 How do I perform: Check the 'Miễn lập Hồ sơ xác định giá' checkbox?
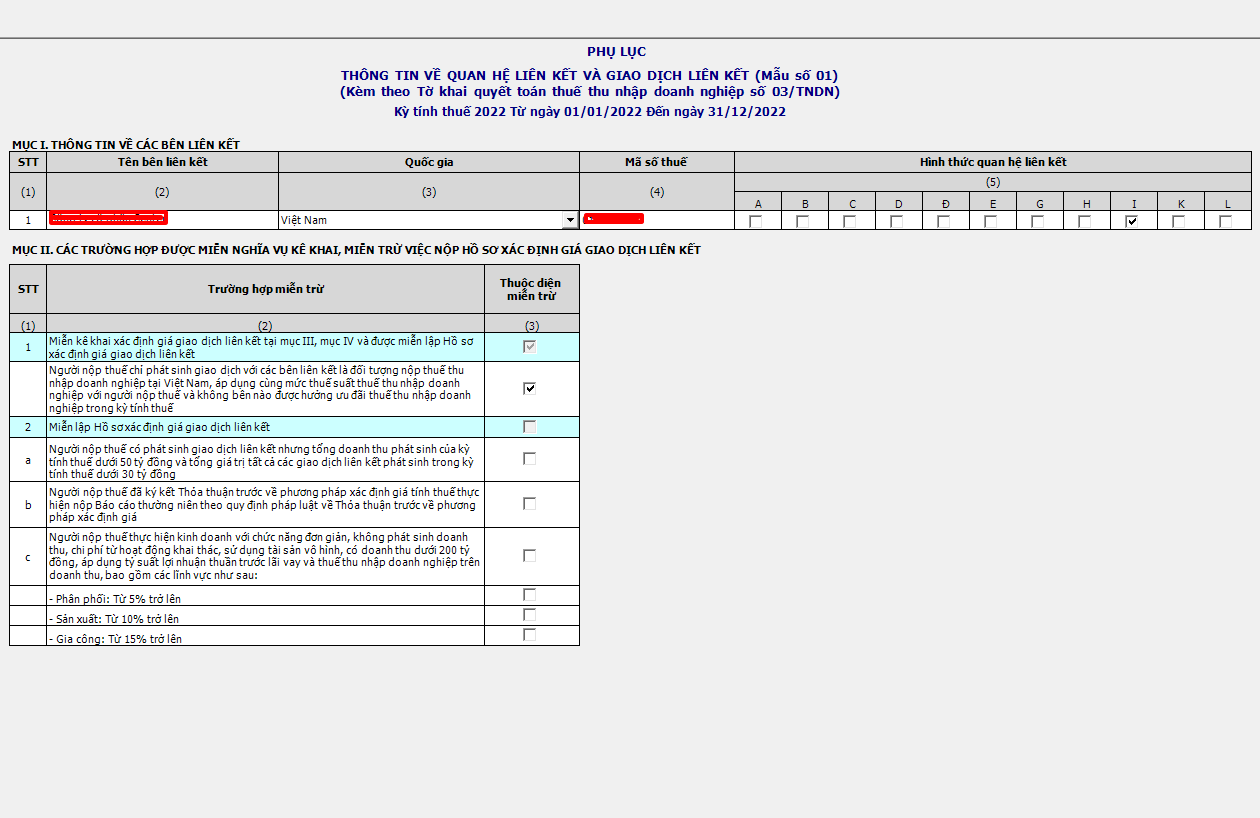530,427
